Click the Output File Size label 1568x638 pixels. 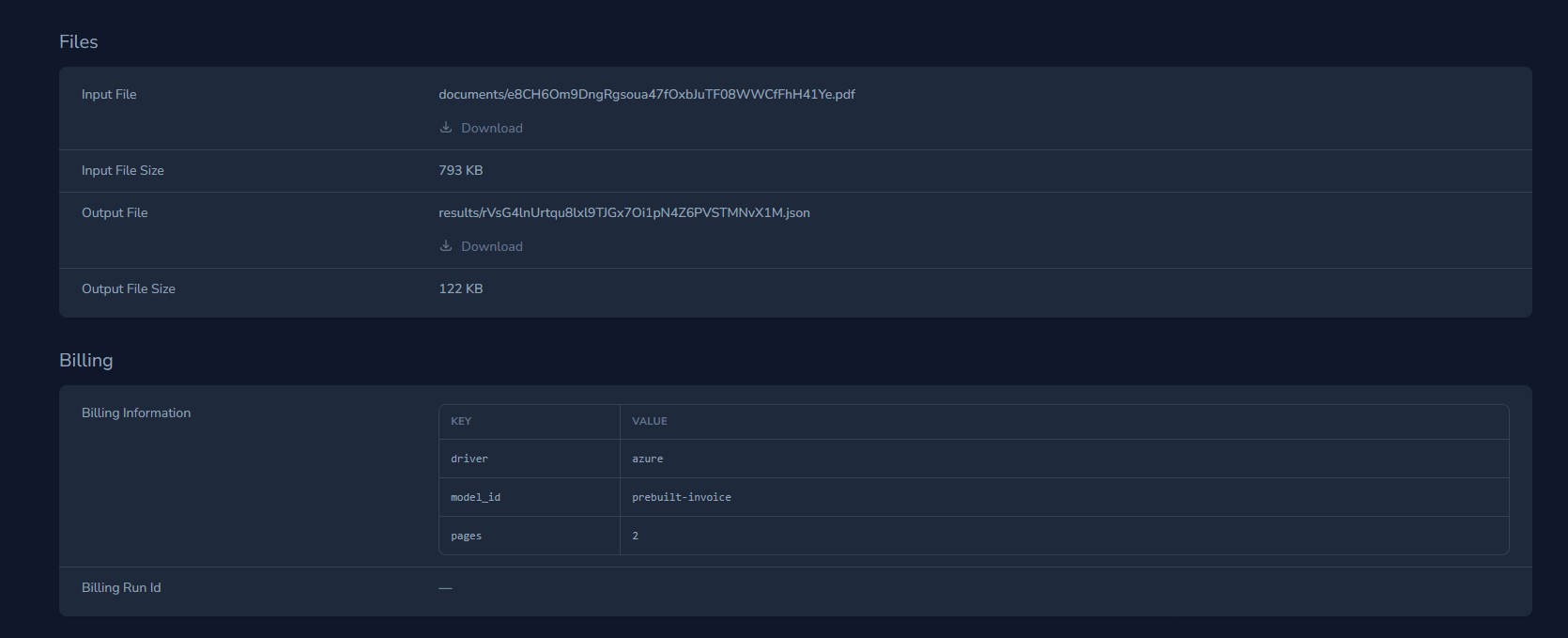pyautogui.click(x=129, y=288)
